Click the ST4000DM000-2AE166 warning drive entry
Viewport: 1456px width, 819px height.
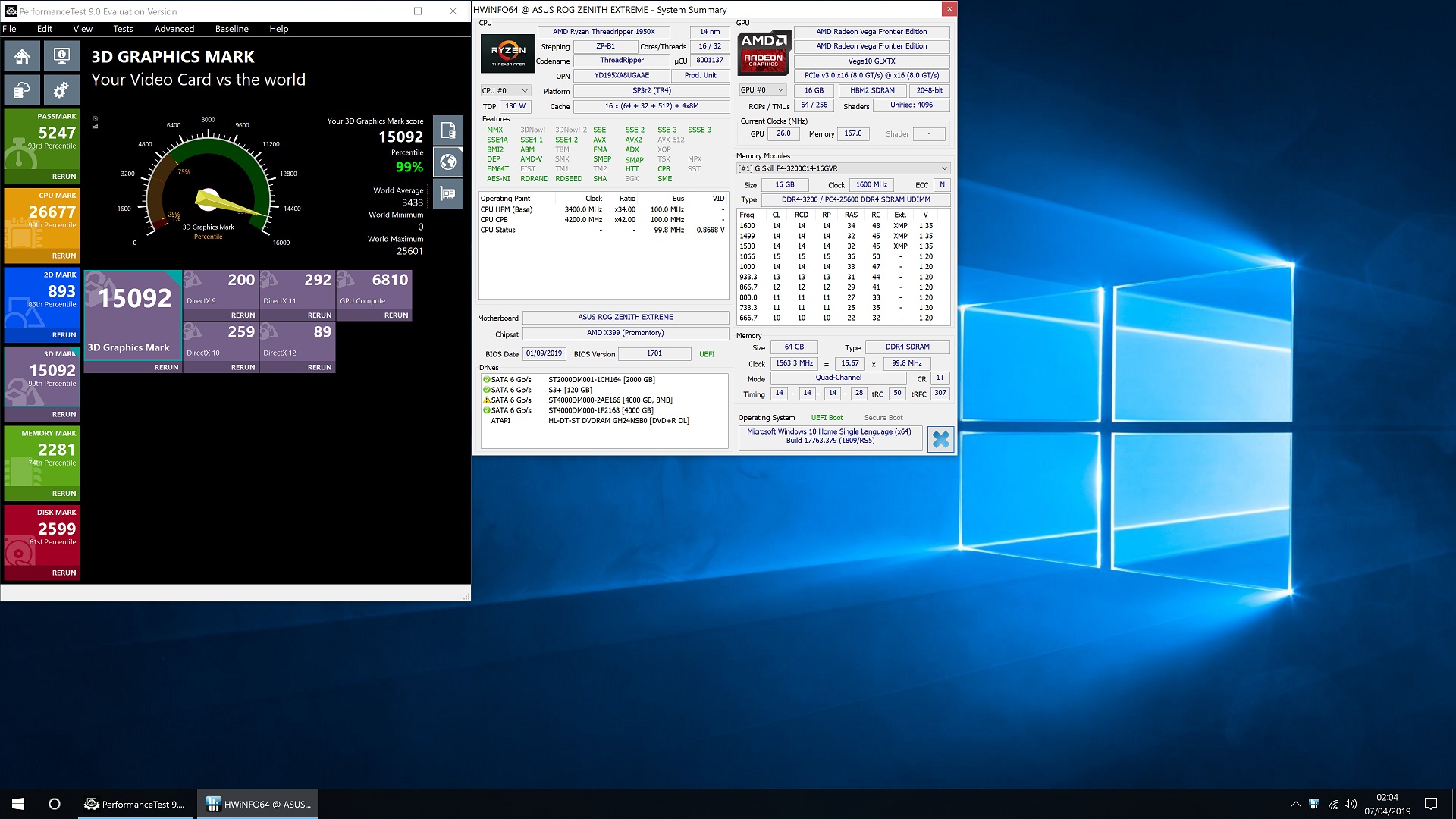coord(604,400)
